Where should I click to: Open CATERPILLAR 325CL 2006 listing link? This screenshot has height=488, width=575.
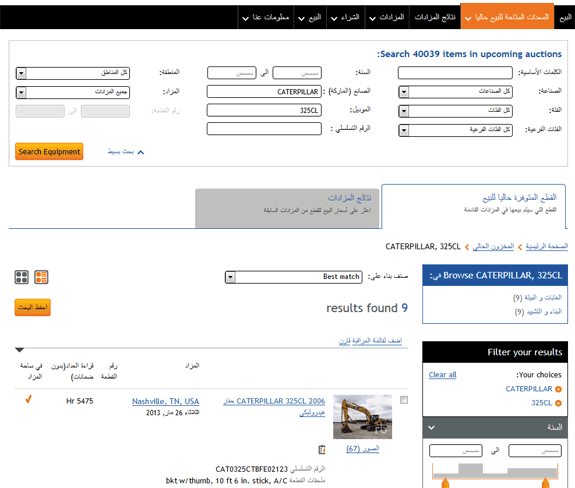coord(274,407)
